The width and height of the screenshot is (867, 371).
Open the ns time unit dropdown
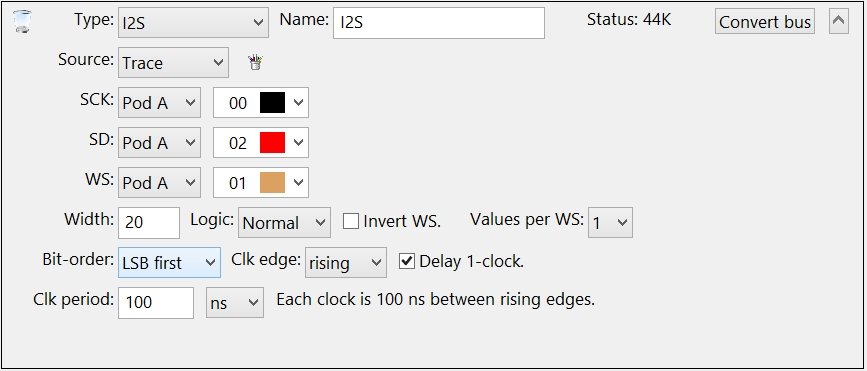tap(235, 302)
